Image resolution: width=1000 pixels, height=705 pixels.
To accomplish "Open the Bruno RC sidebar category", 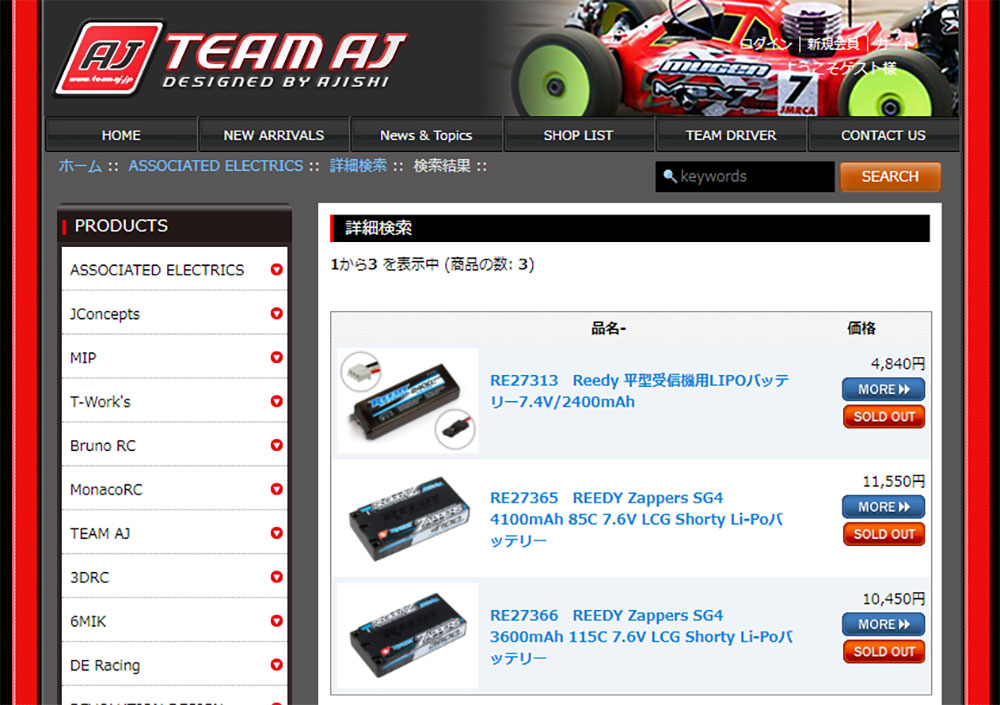I will pos(103,445).
